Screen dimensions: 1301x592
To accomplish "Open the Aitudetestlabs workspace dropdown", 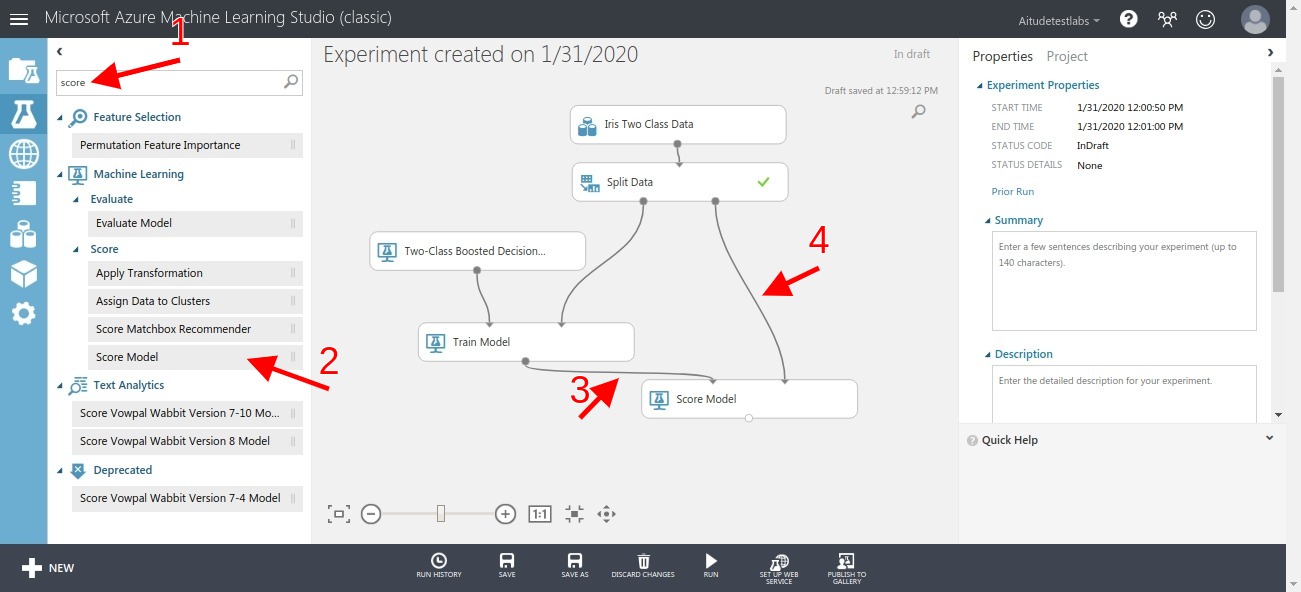I will [1058, 19].
